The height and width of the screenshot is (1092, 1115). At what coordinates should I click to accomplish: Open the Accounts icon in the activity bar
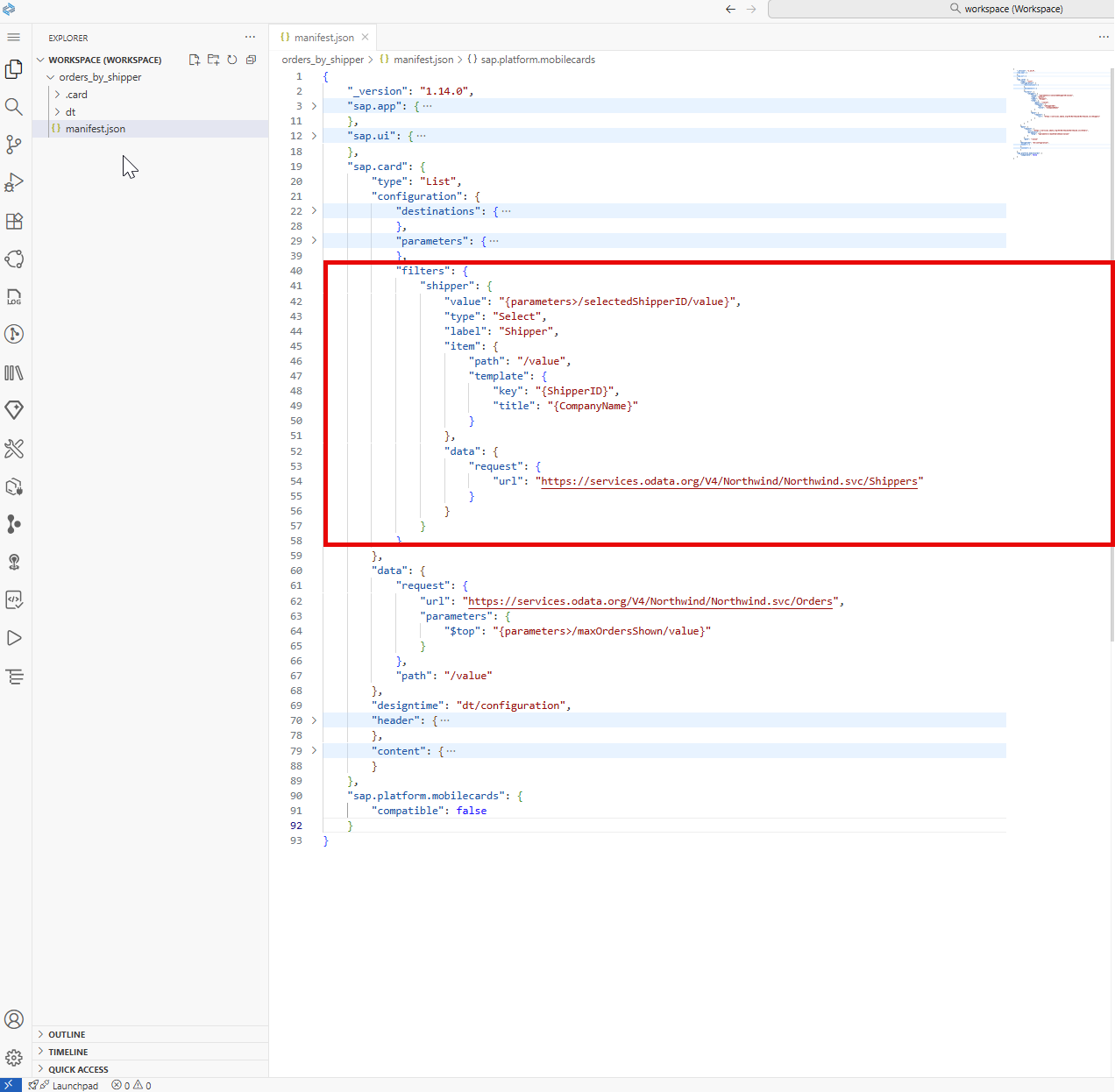14,1019
